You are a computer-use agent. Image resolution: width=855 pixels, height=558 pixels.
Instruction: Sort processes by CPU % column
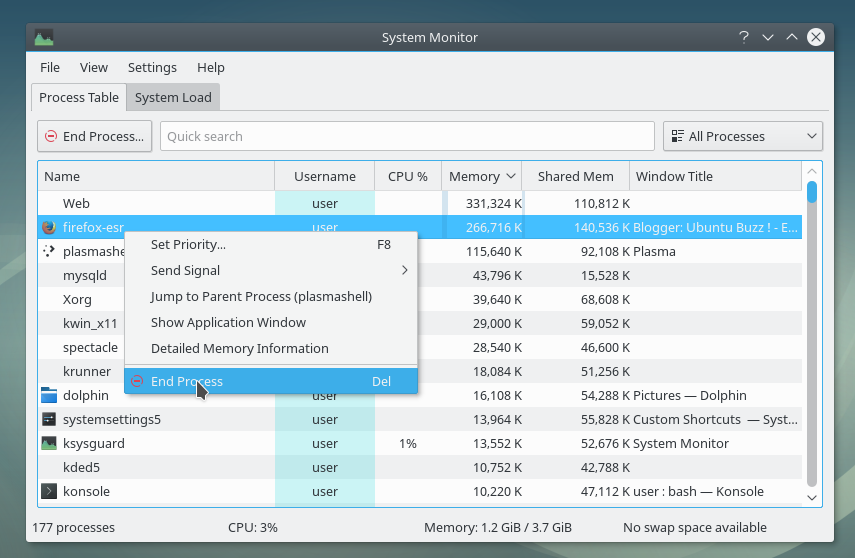[408, 176]
